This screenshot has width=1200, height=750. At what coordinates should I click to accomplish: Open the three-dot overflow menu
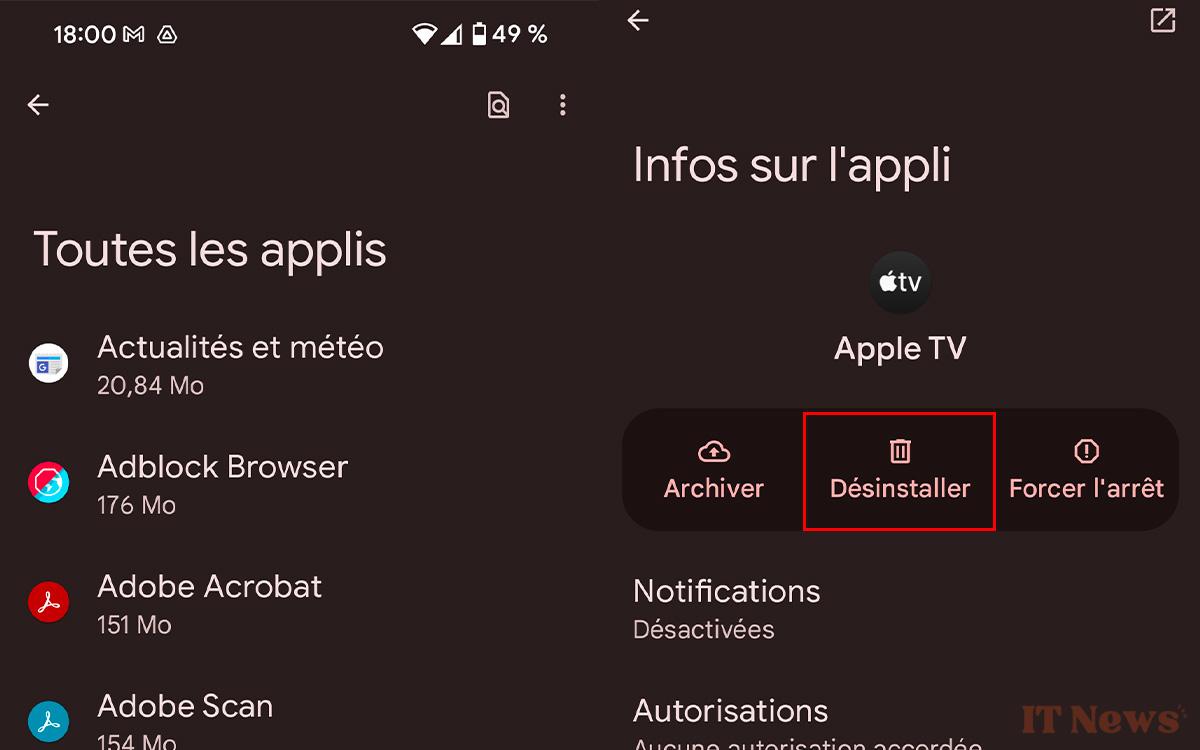tap(563, 105)
